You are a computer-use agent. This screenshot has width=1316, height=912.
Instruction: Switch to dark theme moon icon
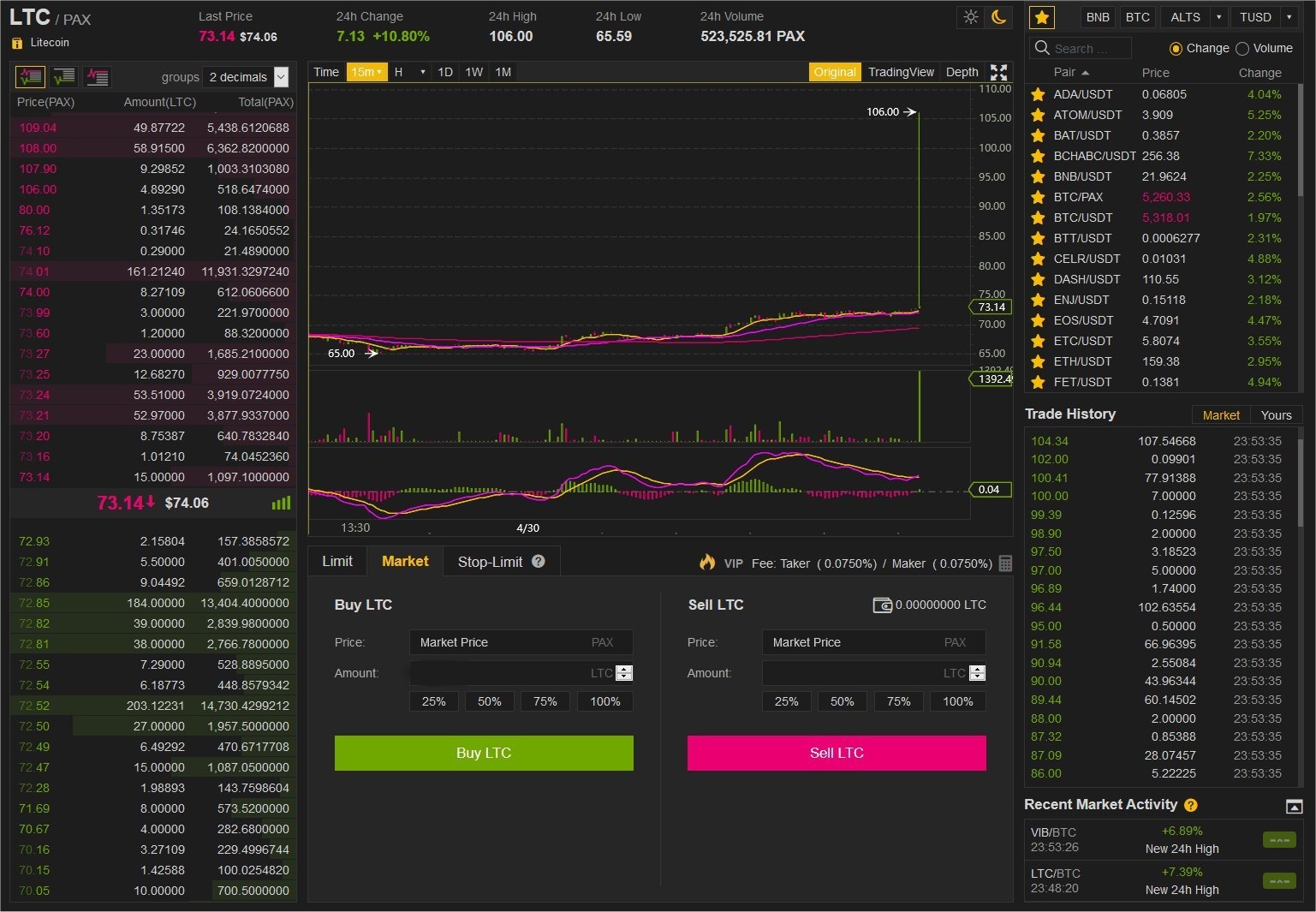point(998,17)
